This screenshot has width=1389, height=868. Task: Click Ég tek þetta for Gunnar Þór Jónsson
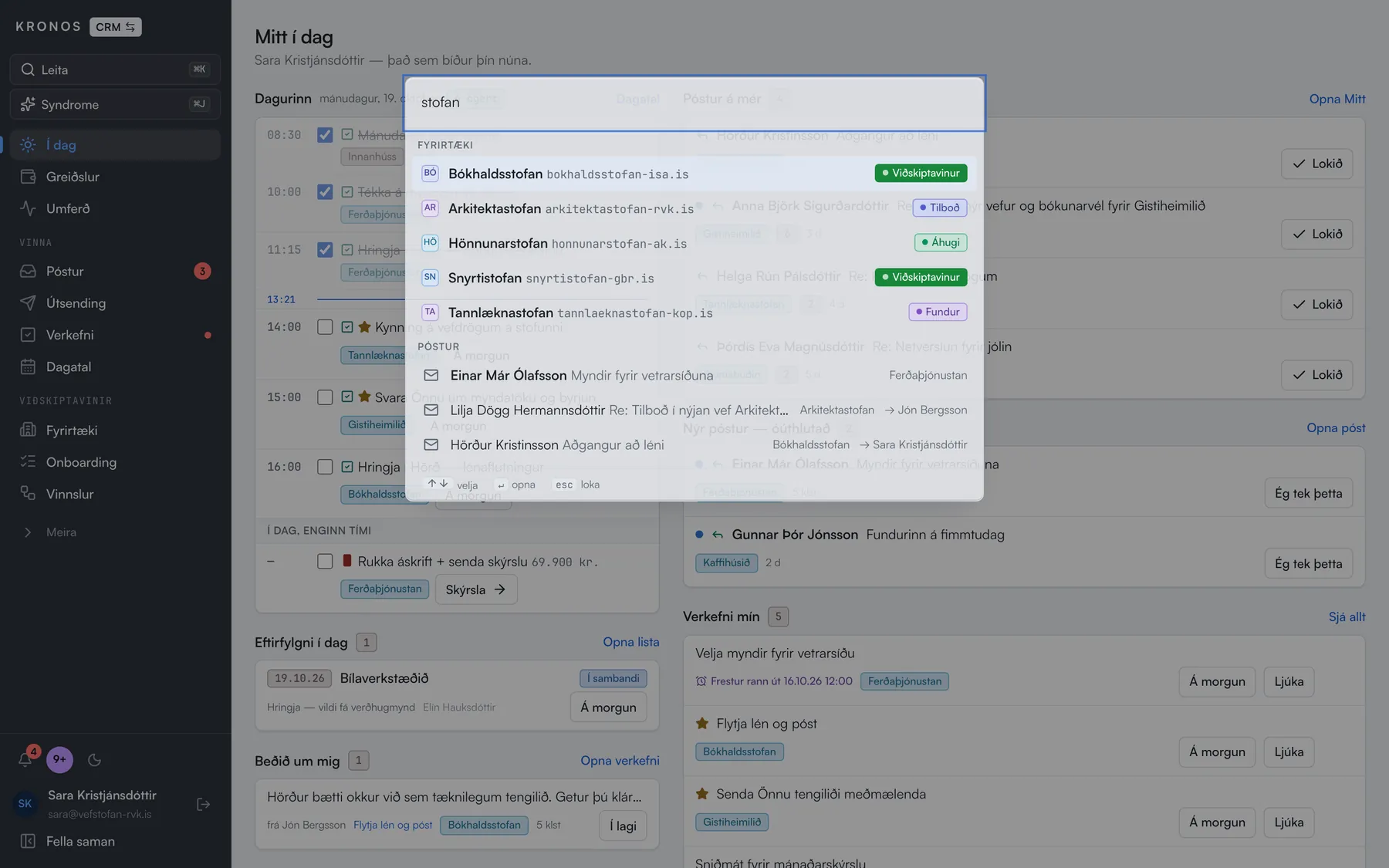(1308, 564)
